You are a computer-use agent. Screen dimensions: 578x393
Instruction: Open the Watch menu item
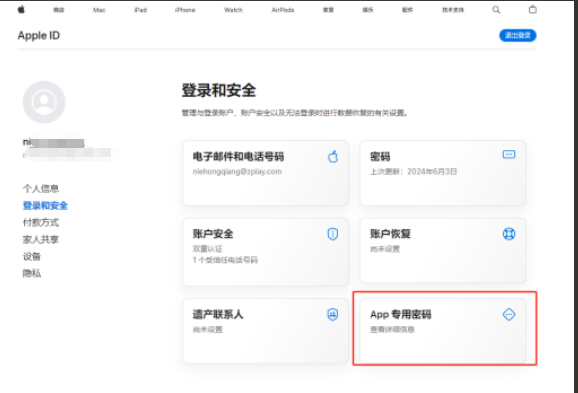(233, 10)
